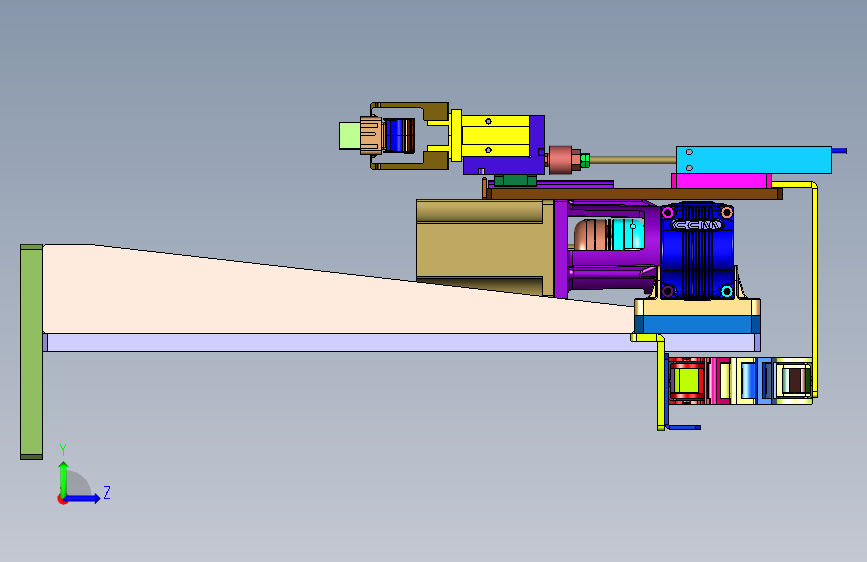Select the light green workpiece in gripper
The width and height of the screenshot is (867, 562).
pyautogui.click(x=349, y=136)
